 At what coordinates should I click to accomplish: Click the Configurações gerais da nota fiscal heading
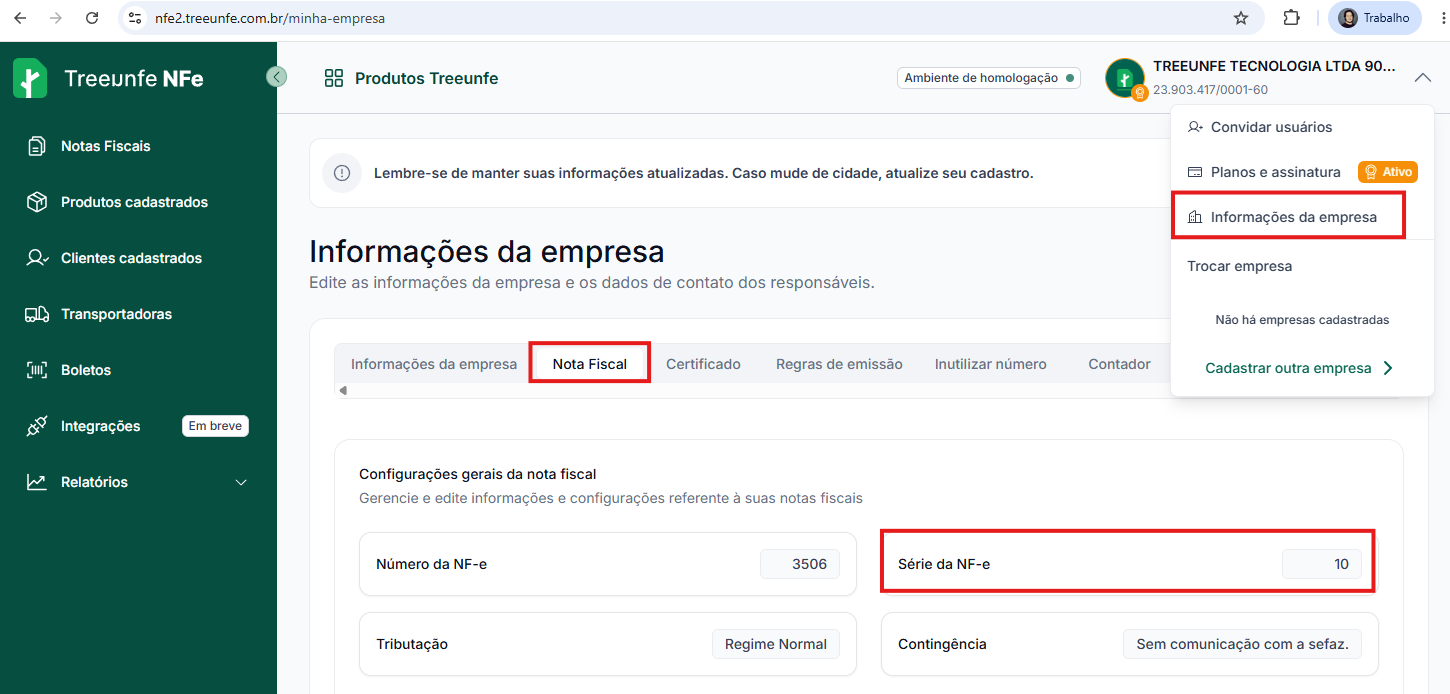(477, 474)
